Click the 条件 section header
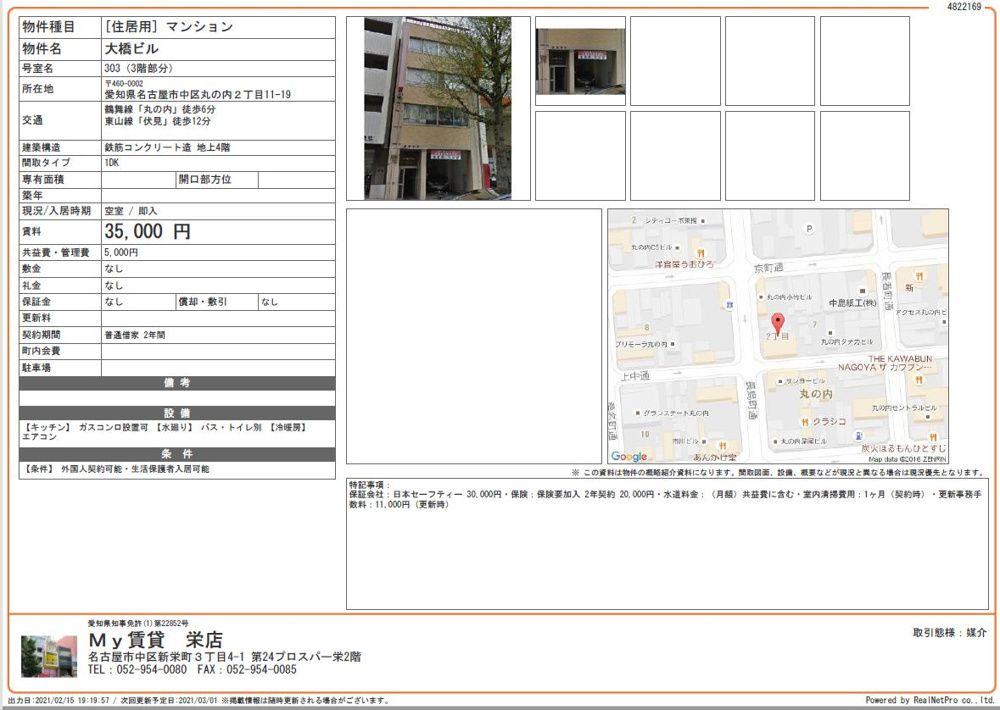The height and width of the screenshot is (710, 1000). click(x=177, y=454)
